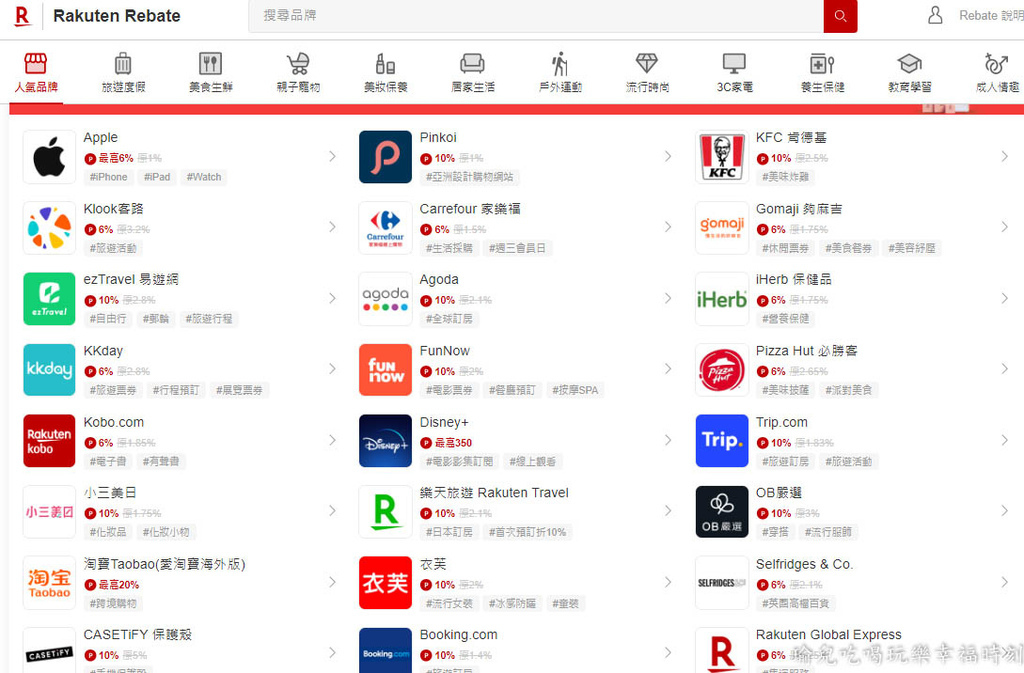The image size is (1024, 673).
Task: Expand the Agoda row chevron
Action: click(668, 298)
